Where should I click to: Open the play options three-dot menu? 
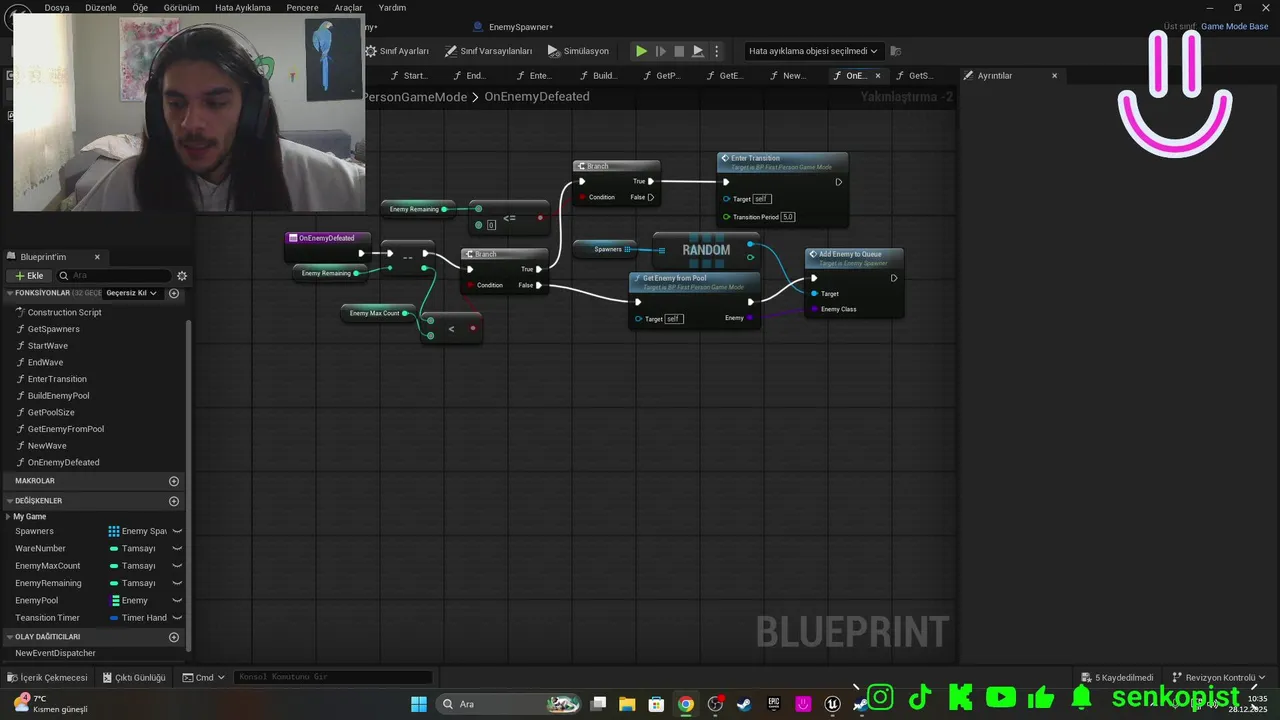point(716,51)
